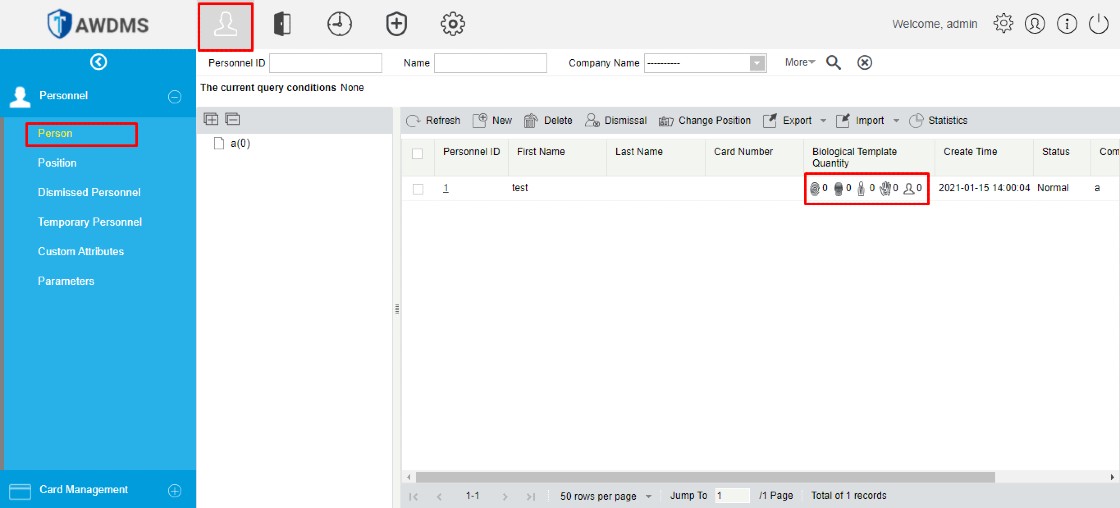Click the First Name column header
The width and height of the screenshot is (1120, 508).
pos(541,151)
